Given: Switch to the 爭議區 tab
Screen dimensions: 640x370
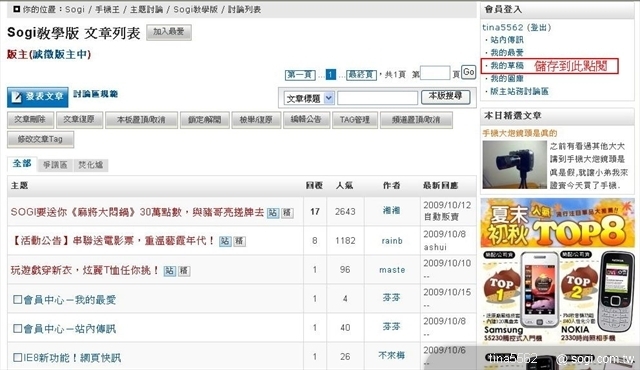Looking at the screenshot, I should (55, 165).
